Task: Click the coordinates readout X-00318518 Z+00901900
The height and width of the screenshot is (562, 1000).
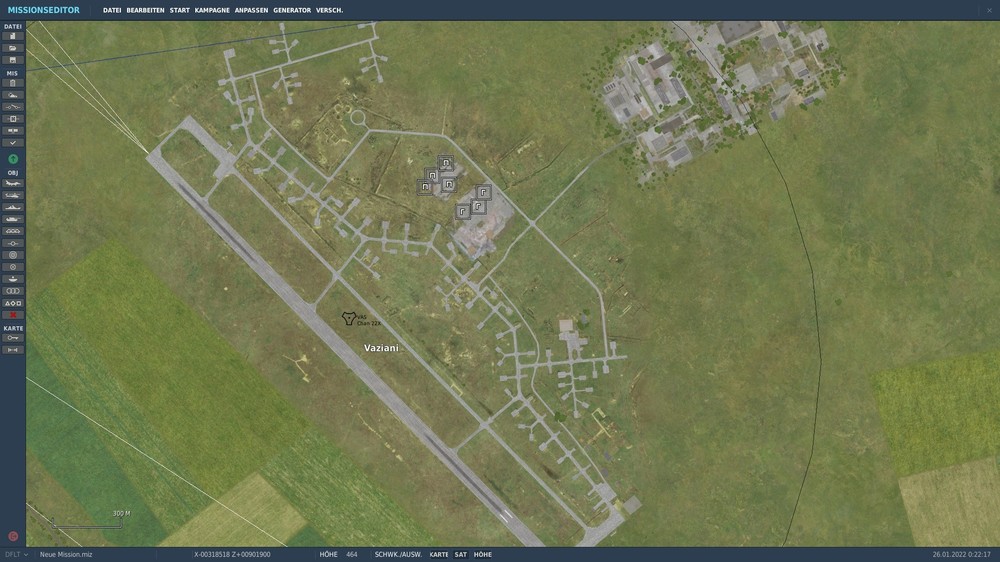Action: (x=232, y=554)
